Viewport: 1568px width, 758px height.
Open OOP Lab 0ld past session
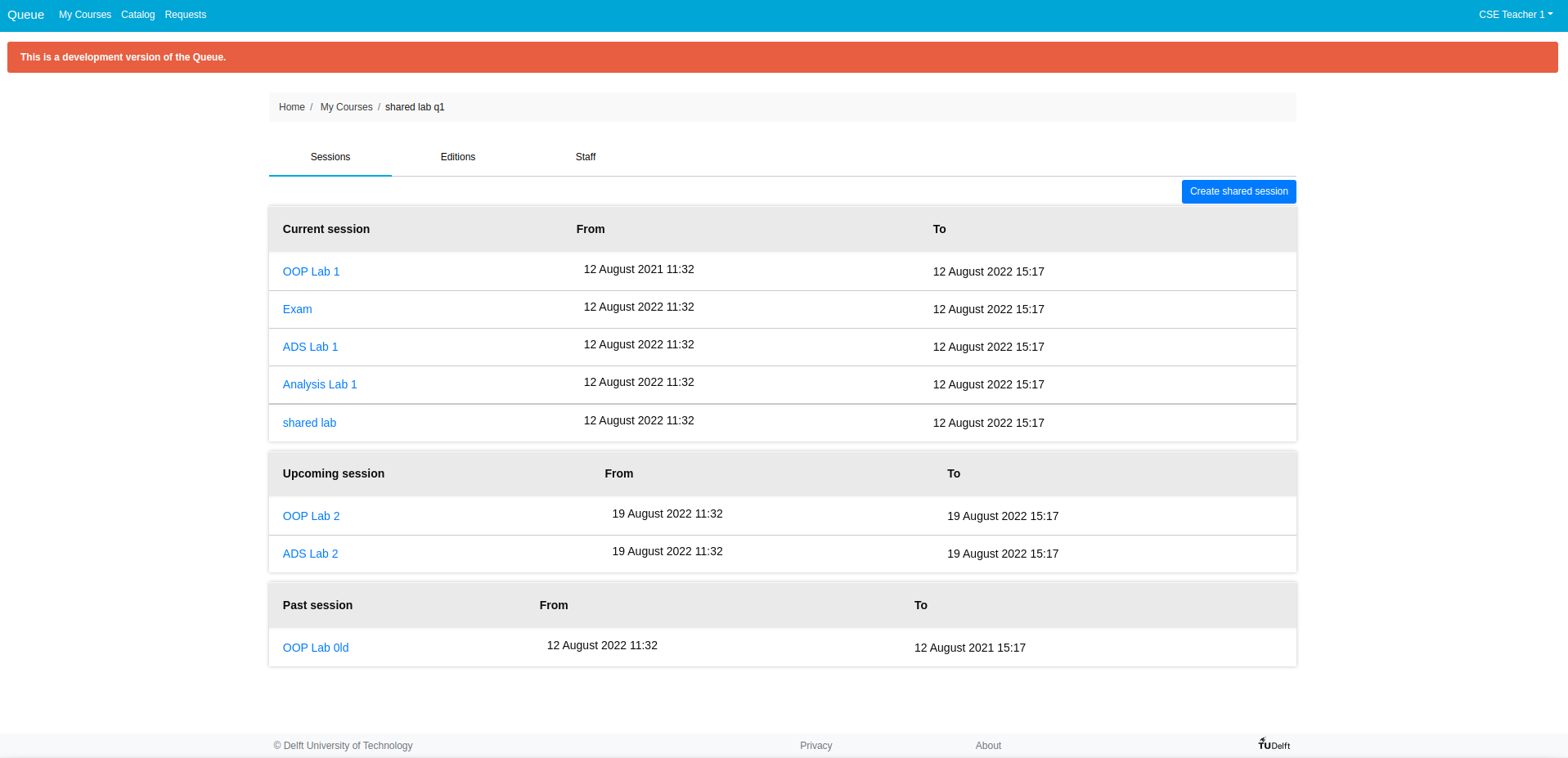316,648
